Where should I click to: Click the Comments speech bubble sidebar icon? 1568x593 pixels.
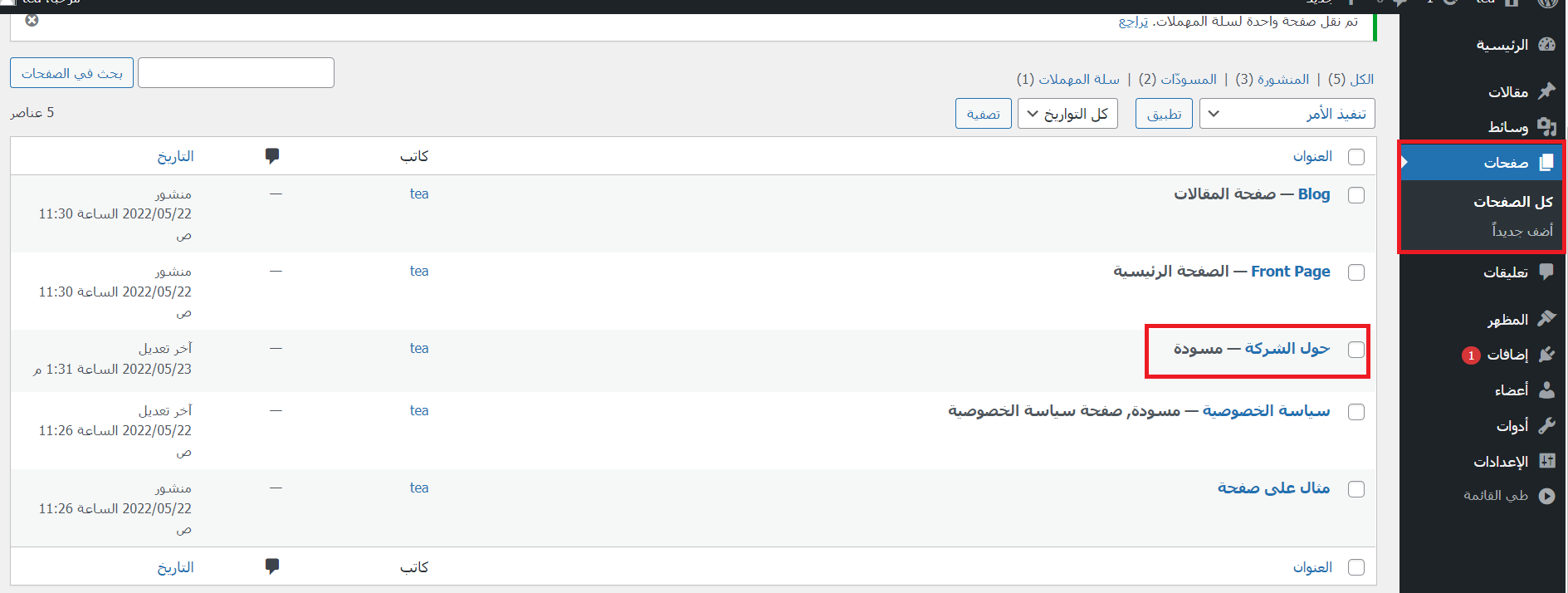pos(1546,272)
